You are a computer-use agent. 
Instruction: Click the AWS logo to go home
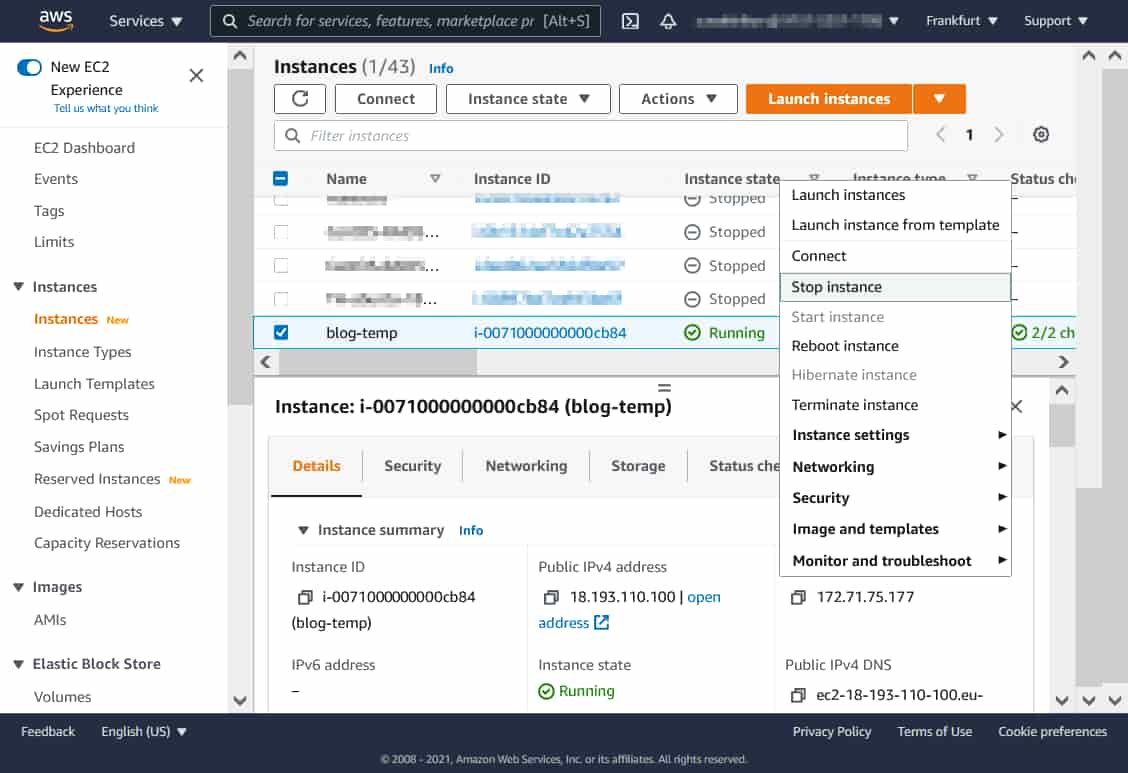tap(56, 20)
